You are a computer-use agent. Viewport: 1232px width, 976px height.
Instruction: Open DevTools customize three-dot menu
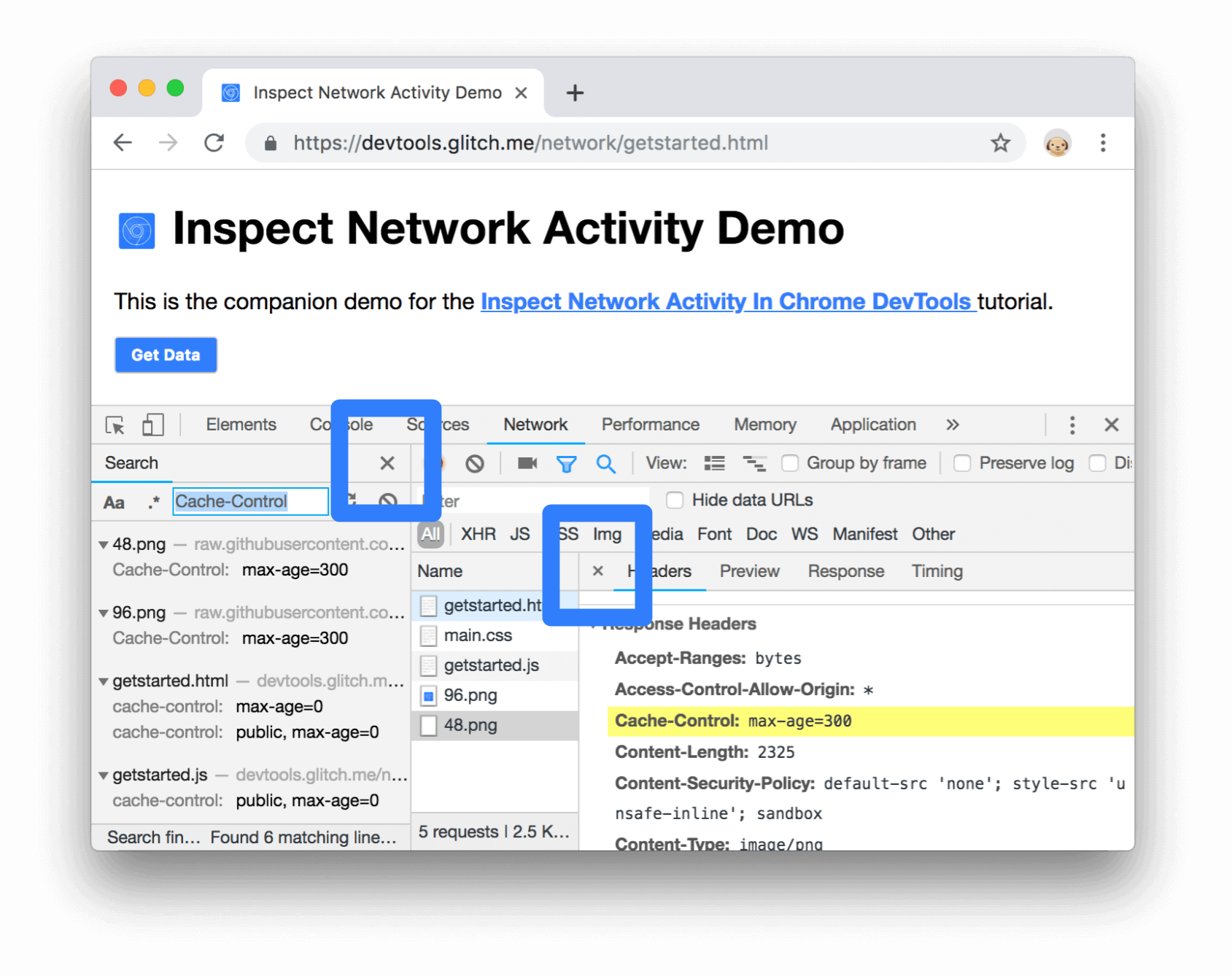pyautogui.click(x=1072, y=425)
